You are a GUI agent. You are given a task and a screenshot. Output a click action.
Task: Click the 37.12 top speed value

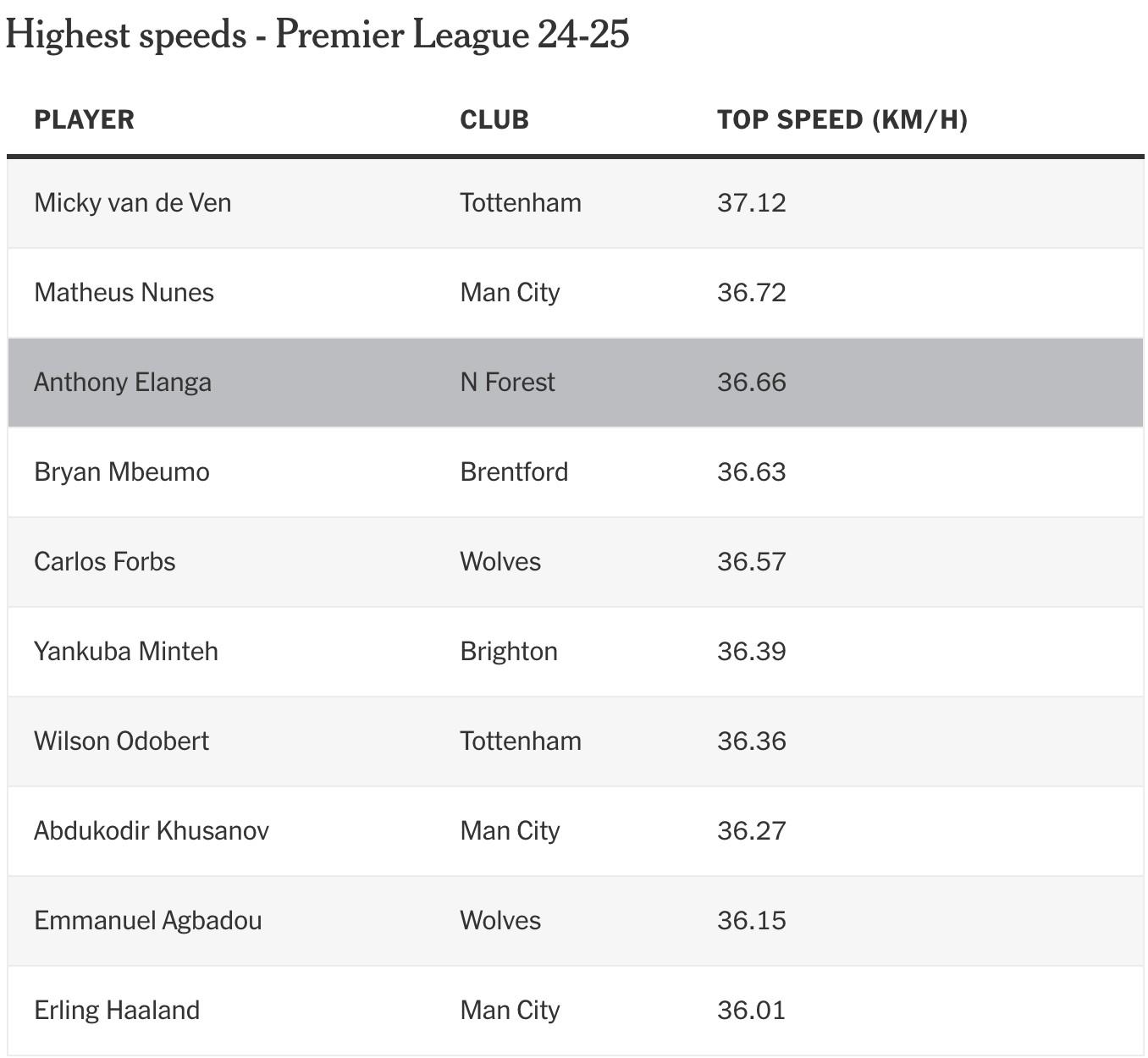pos(752,203)
